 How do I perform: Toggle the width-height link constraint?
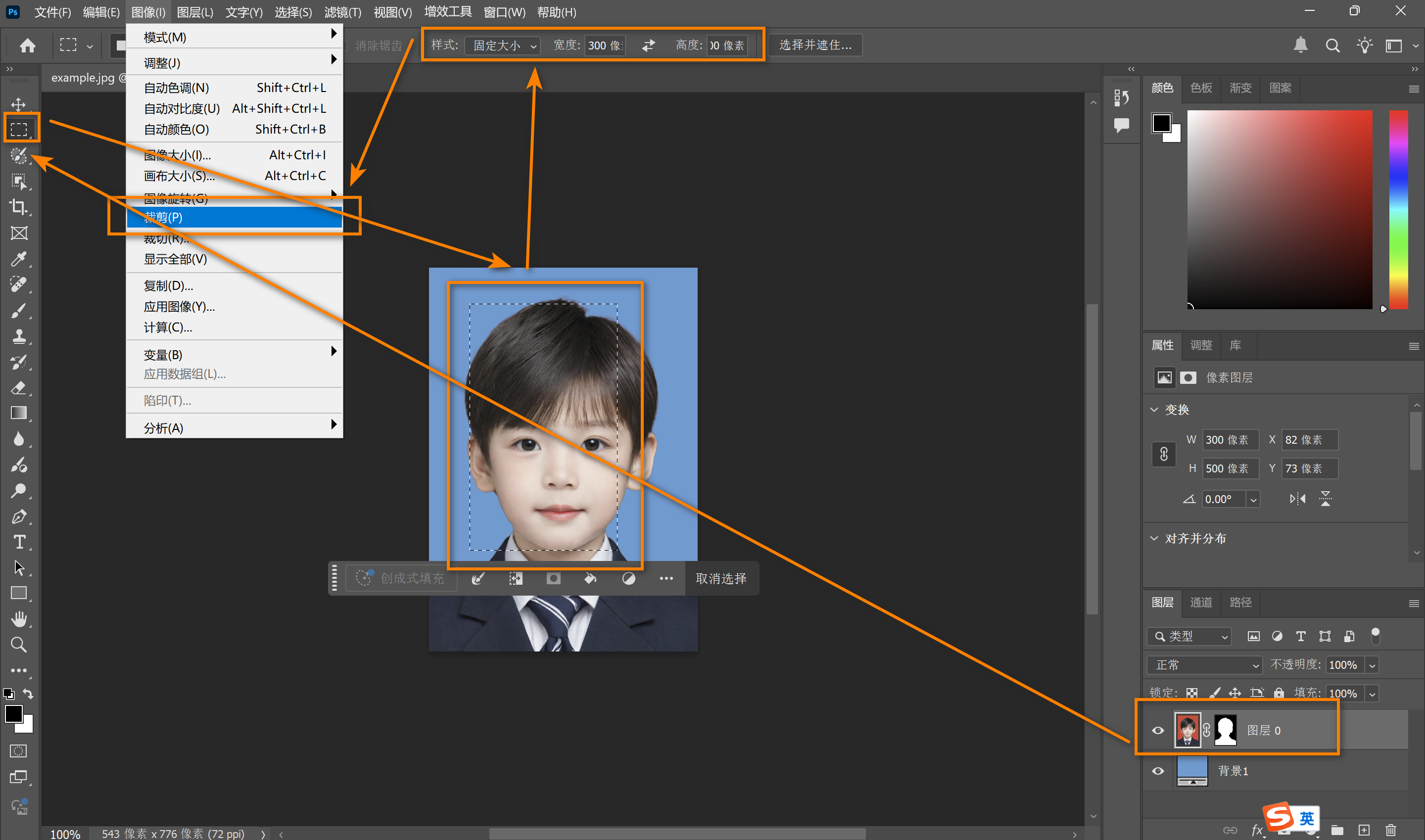[x=1163, y=454]
